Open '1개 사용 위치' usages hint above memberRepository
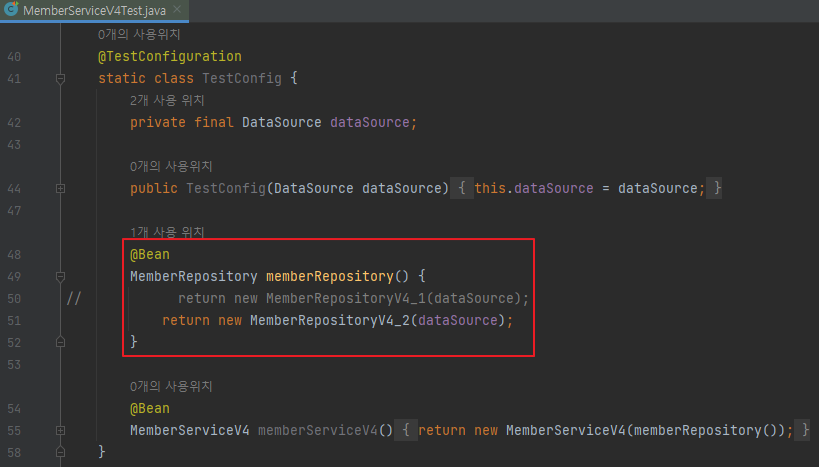 pyautogui.click(x=167, y=232)
